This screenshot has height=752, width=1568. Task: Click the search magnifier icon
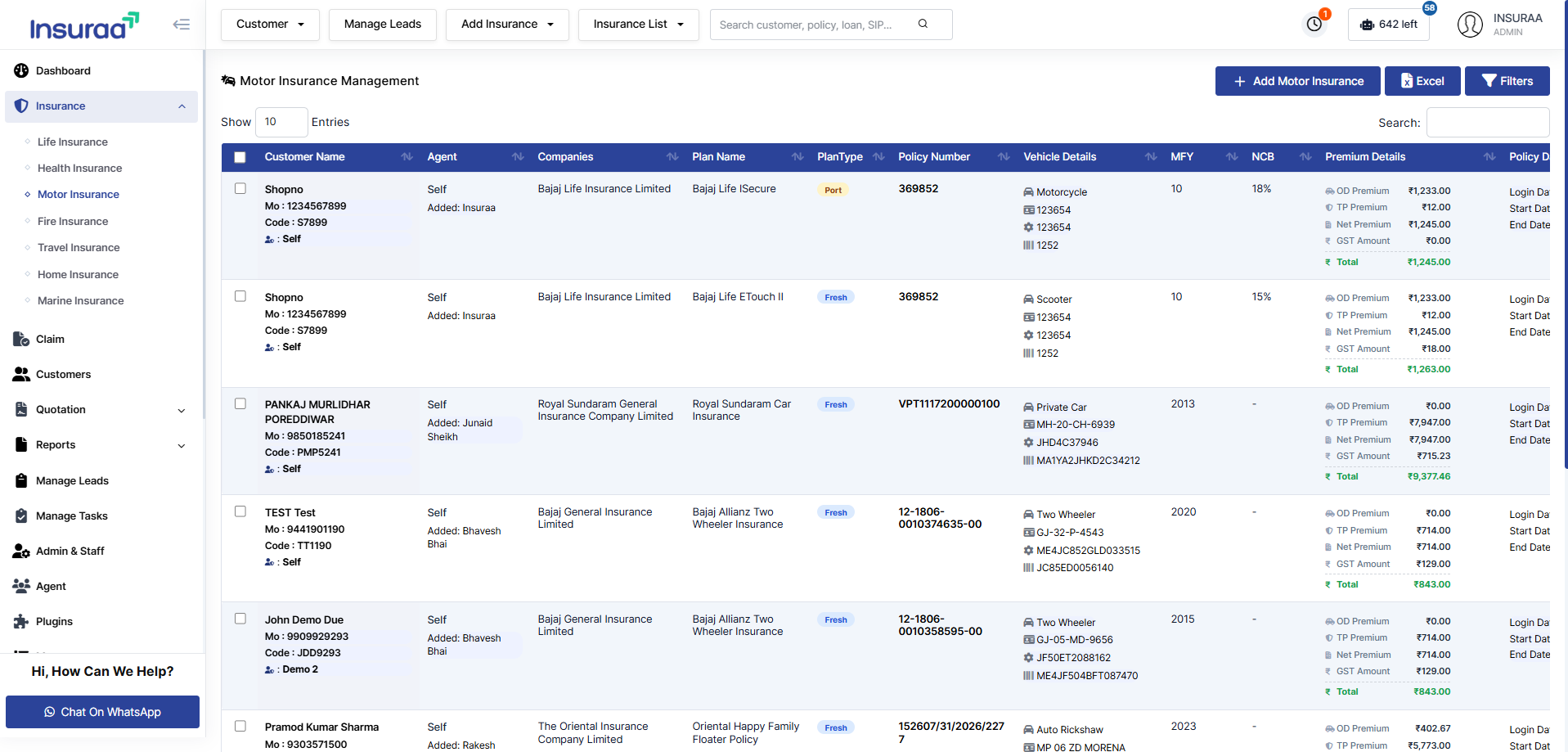923,24
